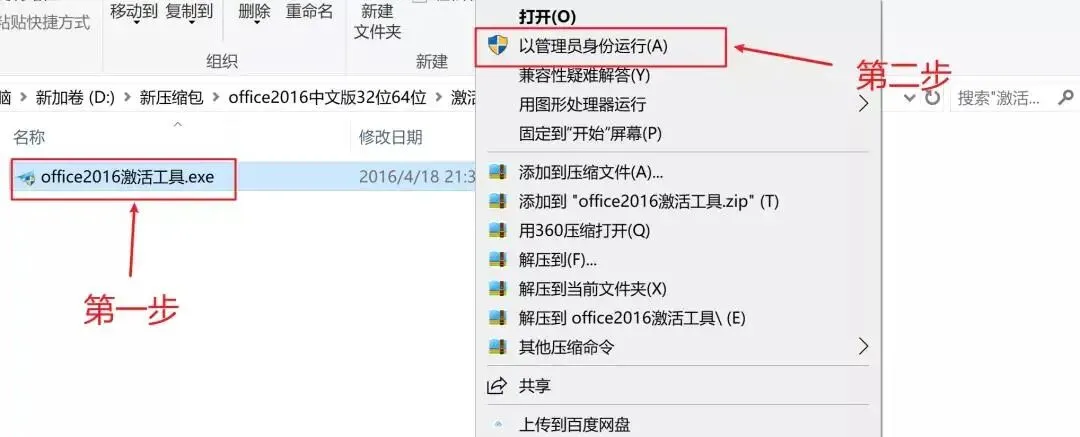Click the admin shield icon in the menu
This screenshot has height=437, width=1080.
tap(497, 45)
